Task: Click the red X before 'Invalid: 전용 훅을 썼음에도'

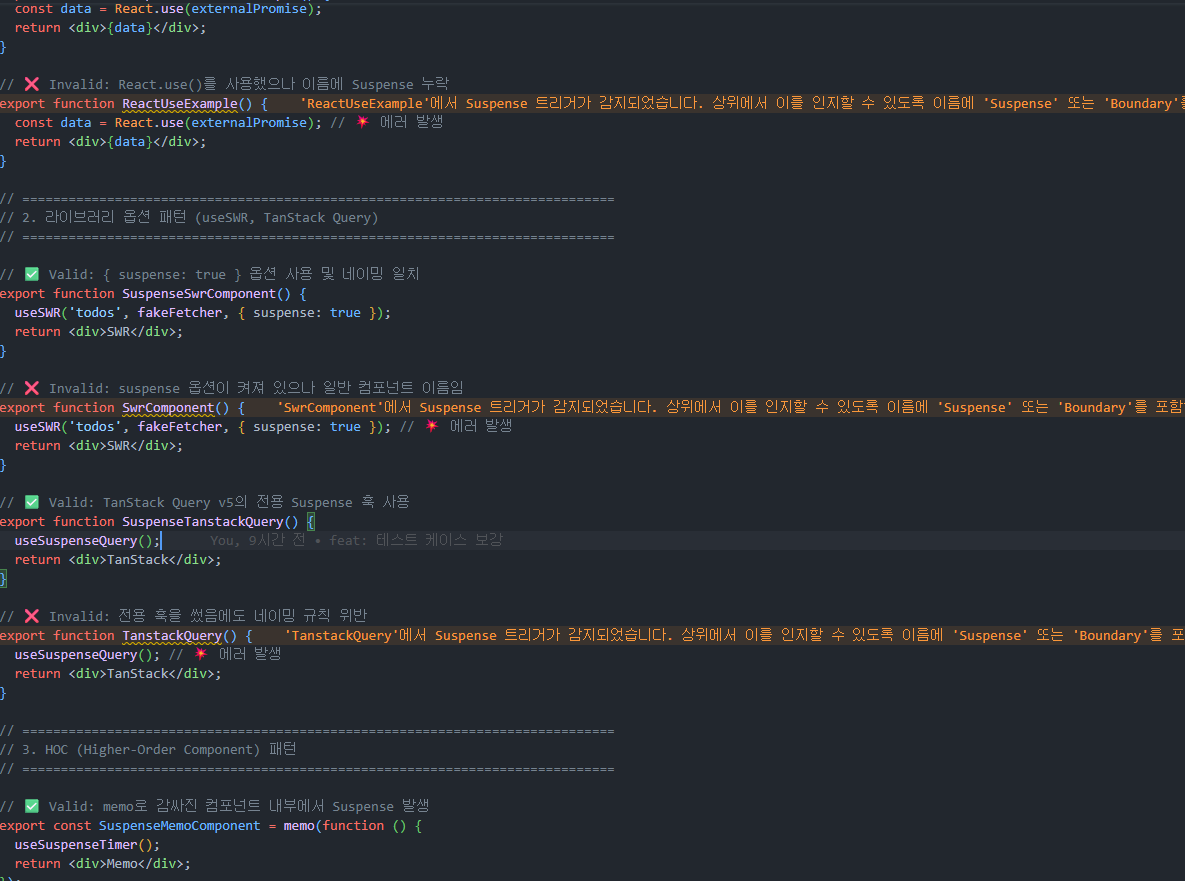Action: tap(31, 616)
